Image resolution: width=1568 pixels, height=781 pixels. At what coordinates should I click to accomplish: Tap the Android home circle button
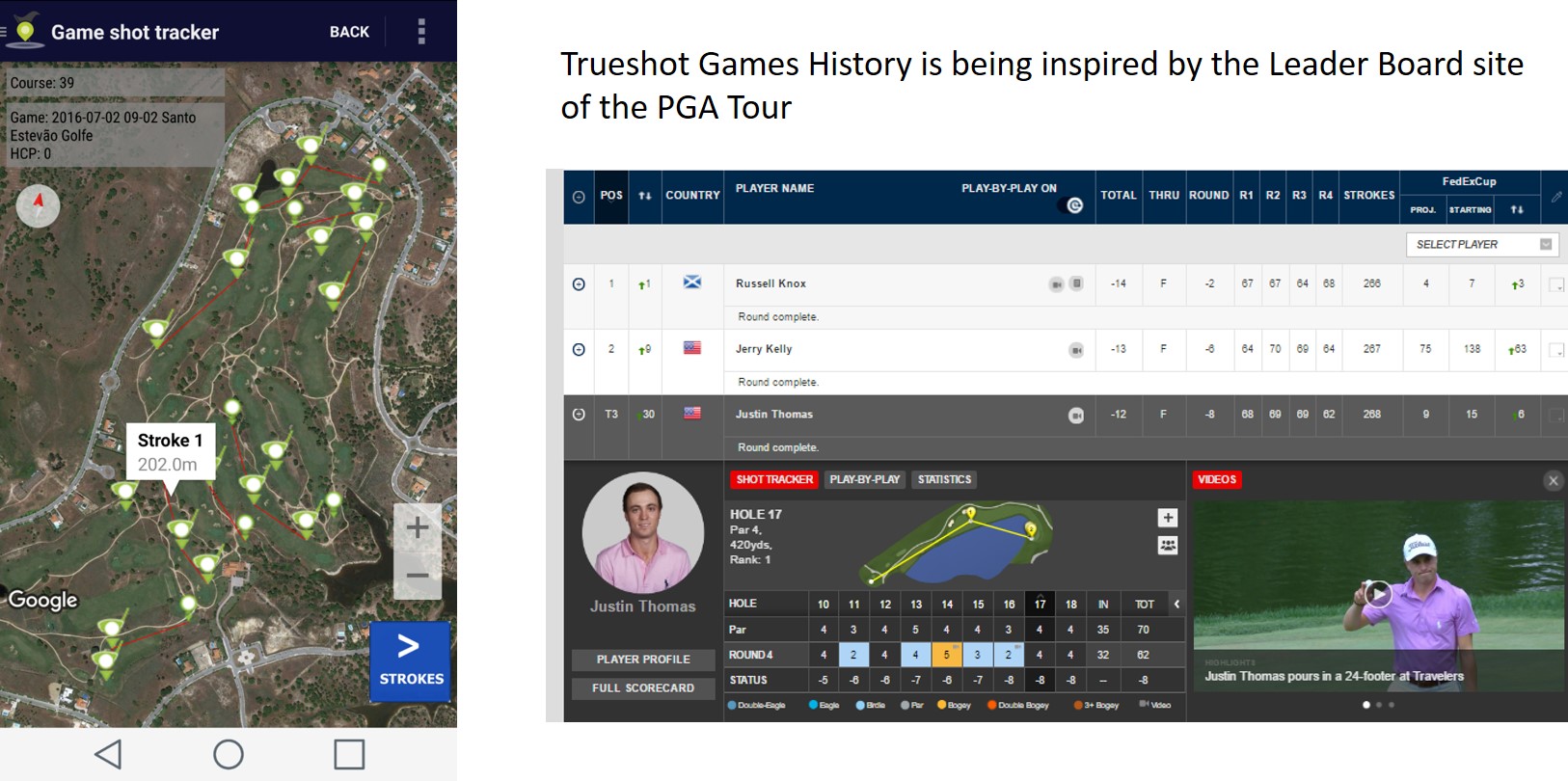coord(229,754)
